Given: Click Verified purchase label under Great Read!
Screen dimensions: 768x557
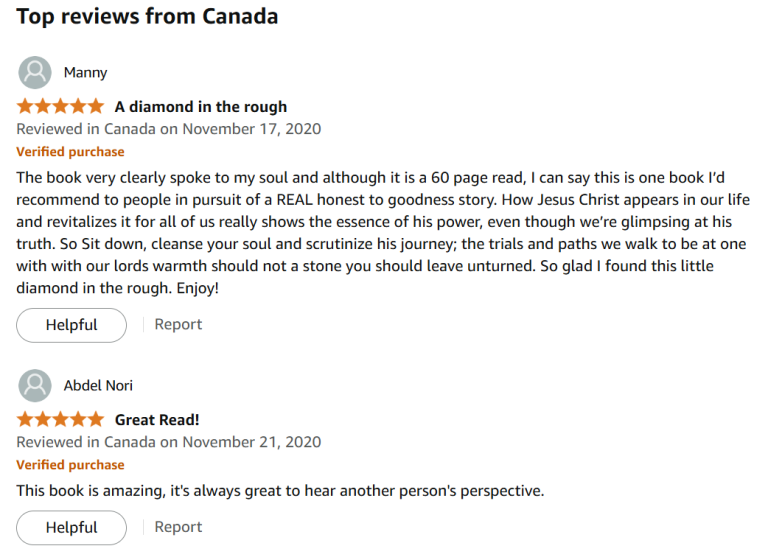Looking at the screenshot, I should tap(70, 465).
